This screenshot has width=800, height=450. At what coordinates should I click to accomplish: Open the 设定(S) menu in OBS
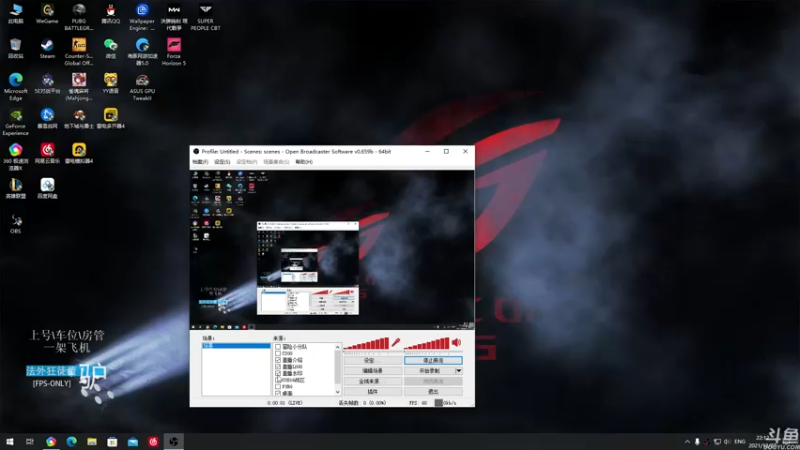(x=222, y=162)
